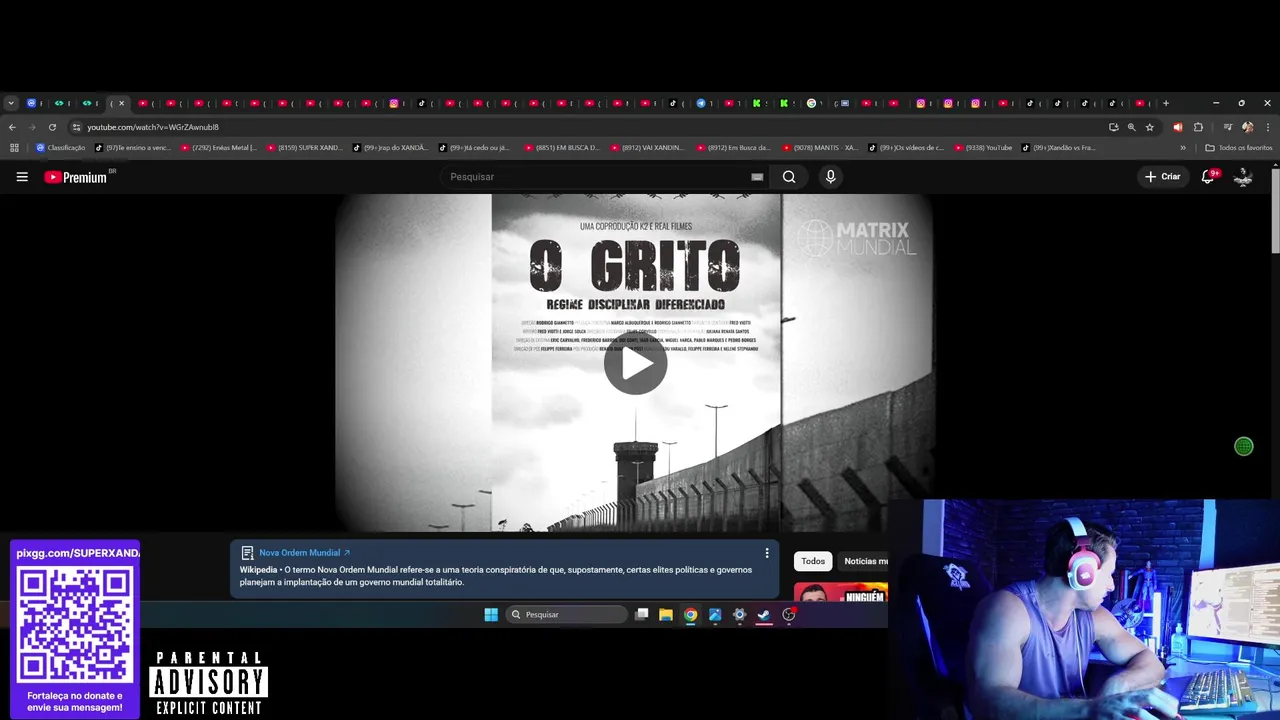Image resolution: width=1280 pixels, height=720 pixels.
Task: Open a new browser tab
Action: (x=1165, y=103)
